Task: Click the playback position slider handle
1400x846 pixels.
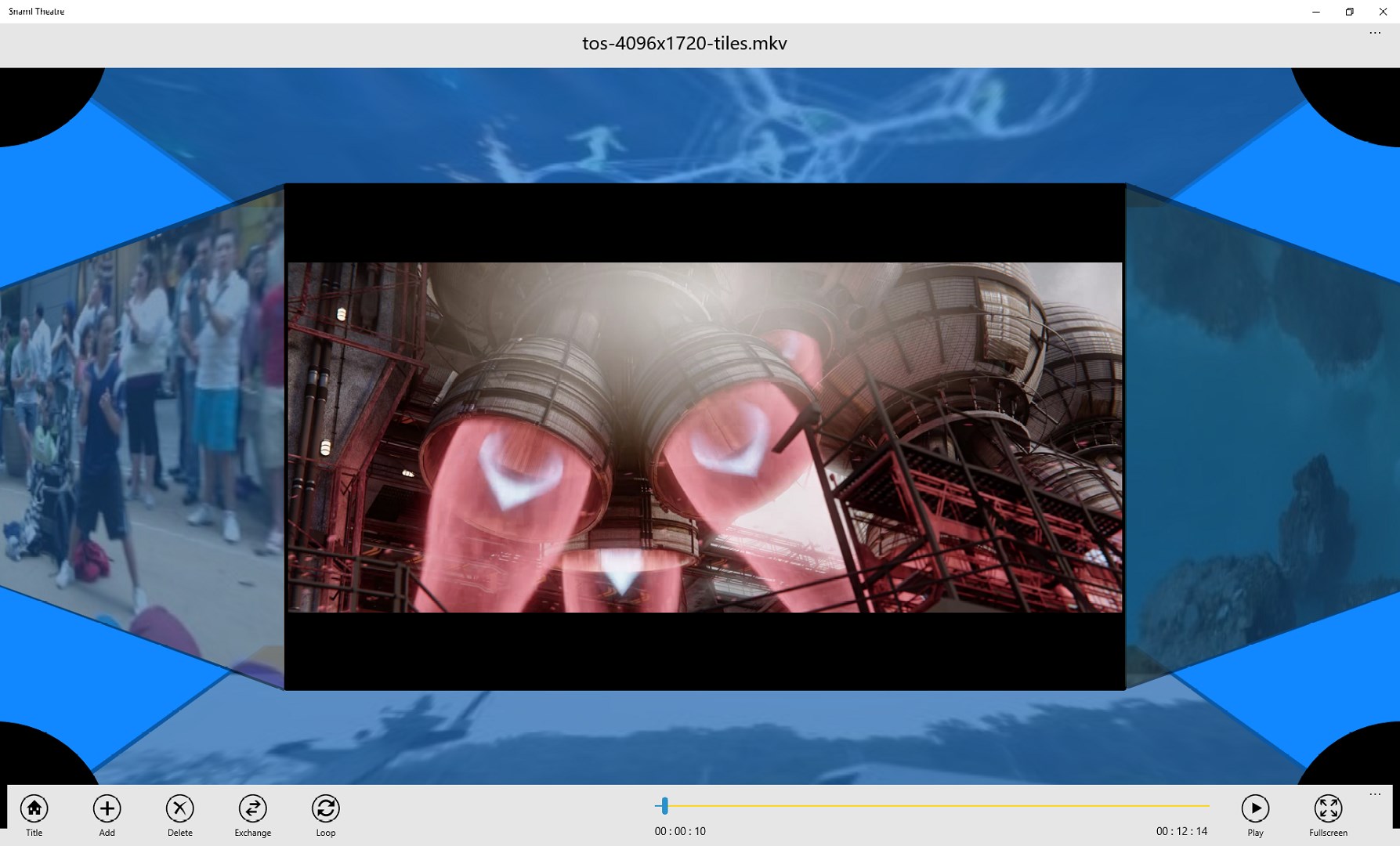Action: 664,805
